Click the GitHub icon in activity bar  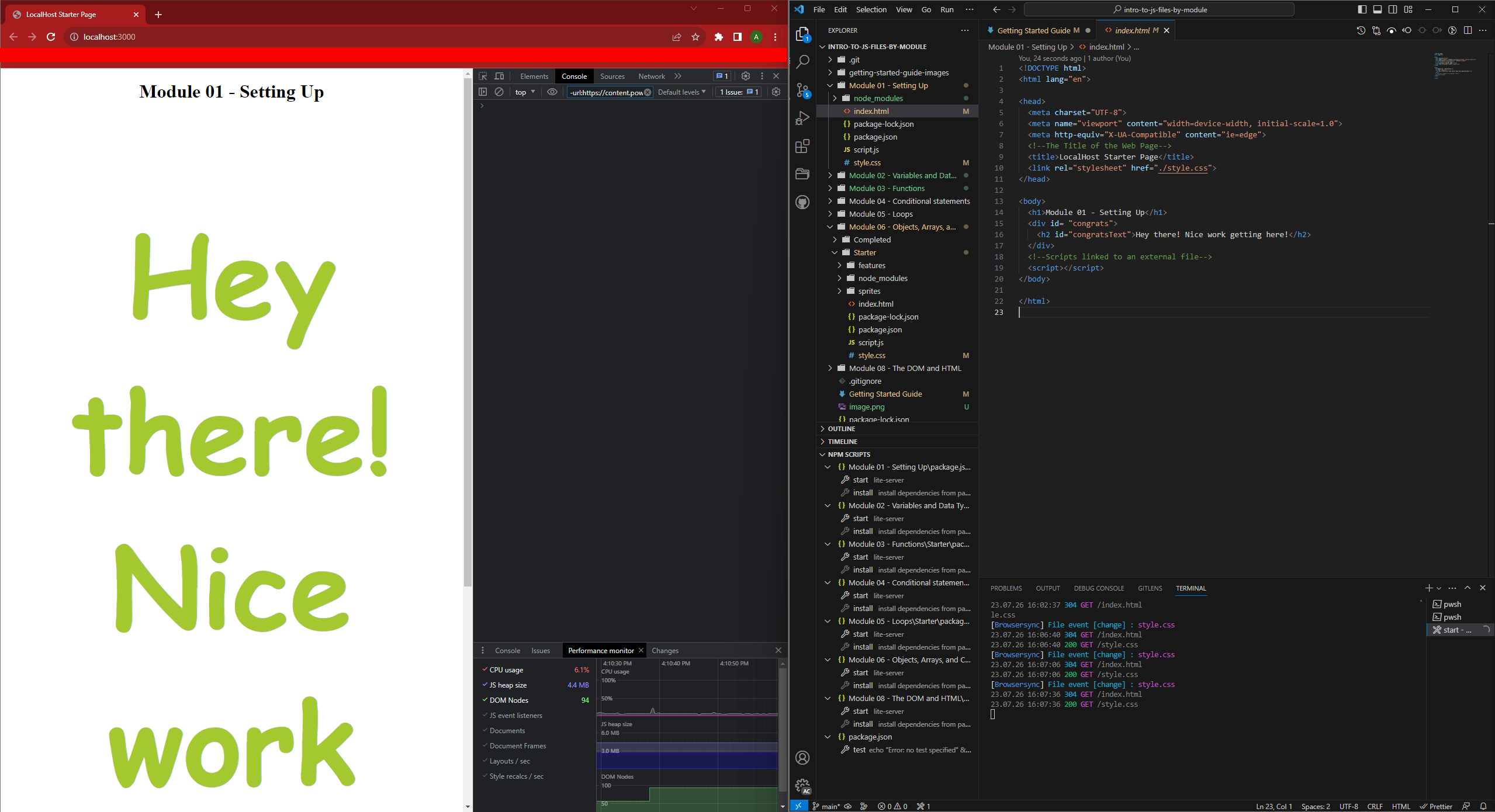pos(803,202)
